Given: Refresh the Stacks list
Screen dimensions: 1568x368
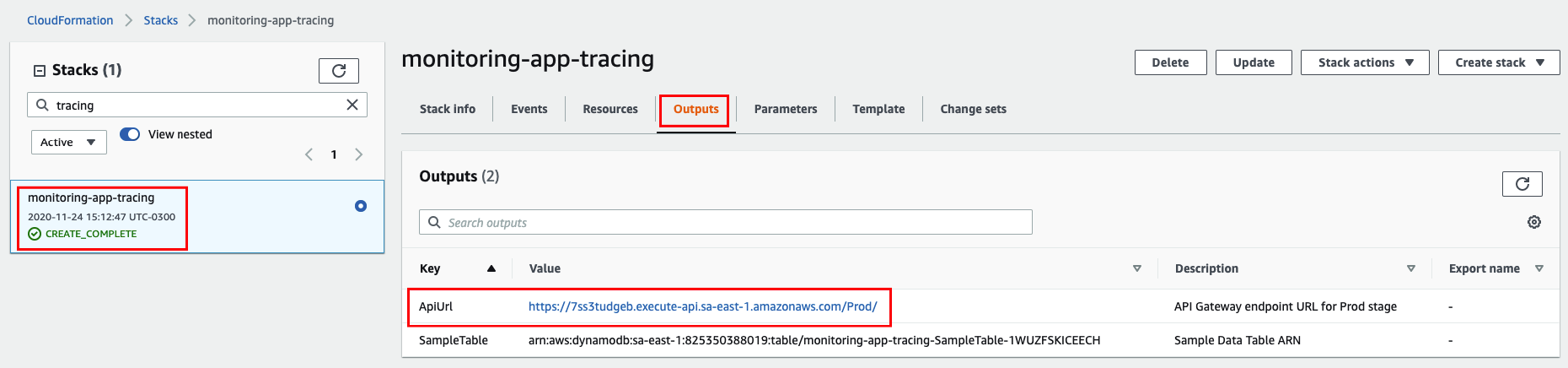Looking at the screenshot, I should pos(339,71).
